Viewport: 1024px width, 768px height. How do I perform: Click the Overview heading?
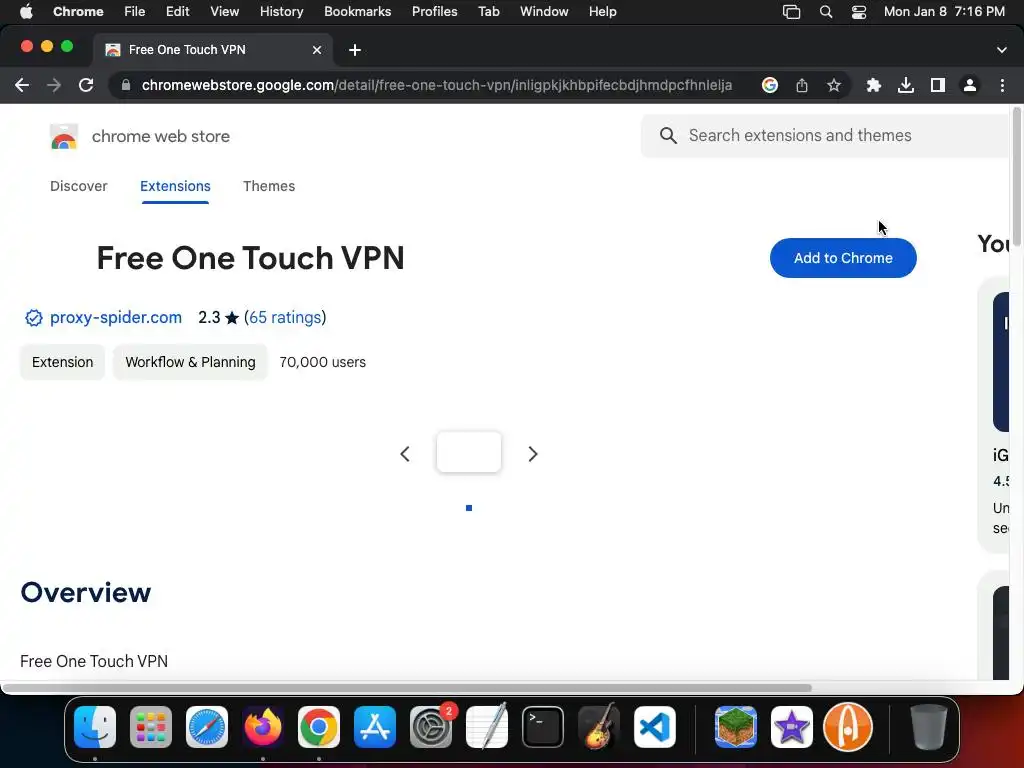pos(86,592)
